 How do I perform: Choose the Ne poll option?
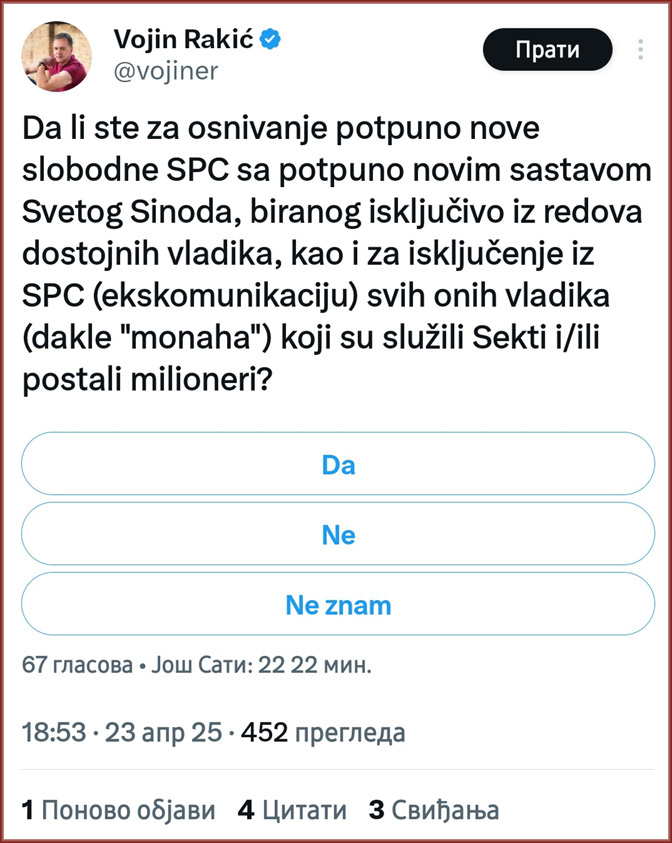(338, 535)
